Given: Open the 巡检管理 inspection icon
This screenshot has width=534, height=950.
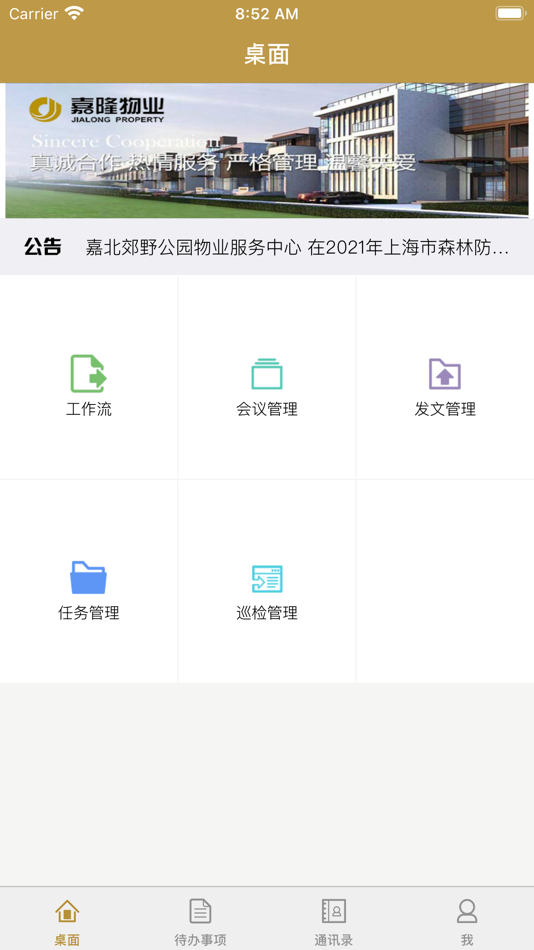Looking at the screenshot, I should tap(267, 579).
